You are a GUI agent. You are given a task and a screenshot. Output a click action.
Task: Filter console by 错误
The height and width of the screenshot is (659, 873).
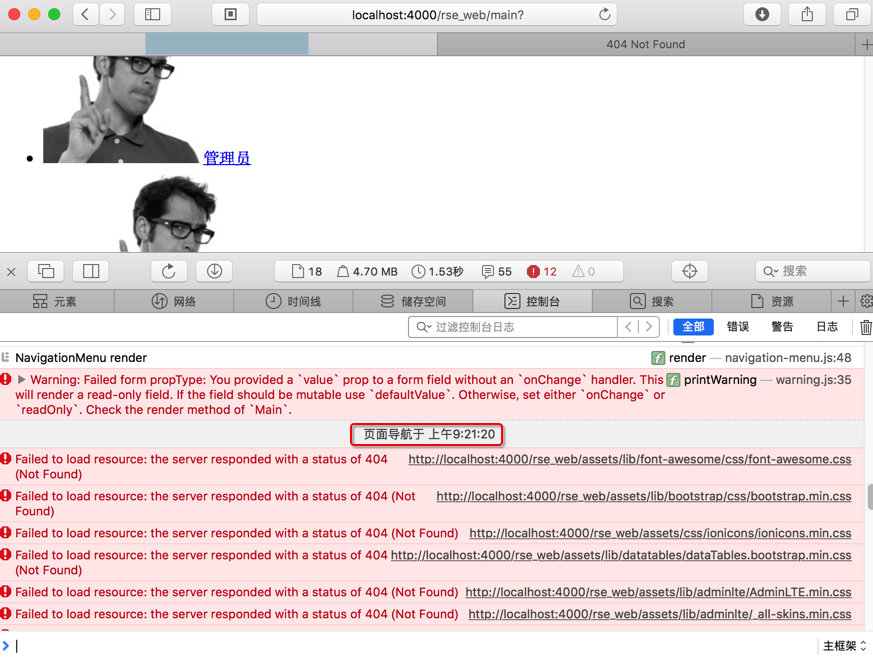[738, 327]
